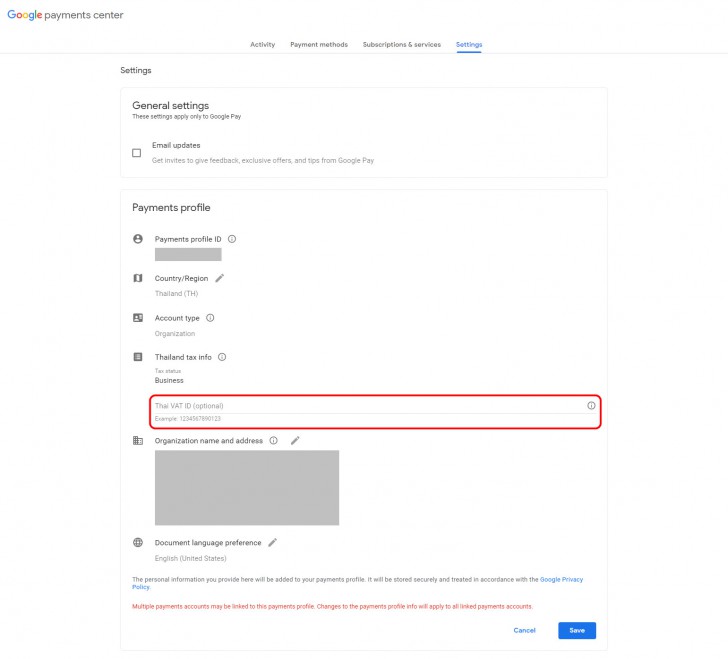
Task: Click the 'Thailand (TH)' country value
Action: (176, 294)
